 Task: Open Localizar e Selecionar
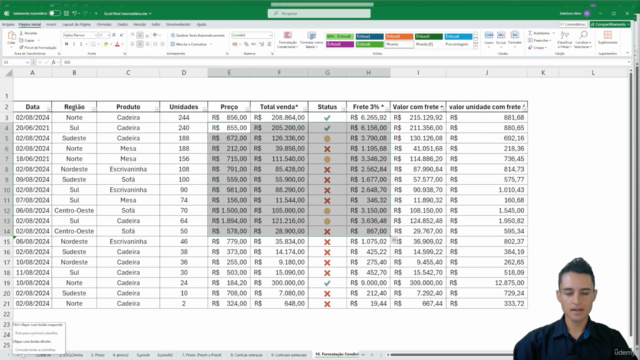[x=582, y=39]
